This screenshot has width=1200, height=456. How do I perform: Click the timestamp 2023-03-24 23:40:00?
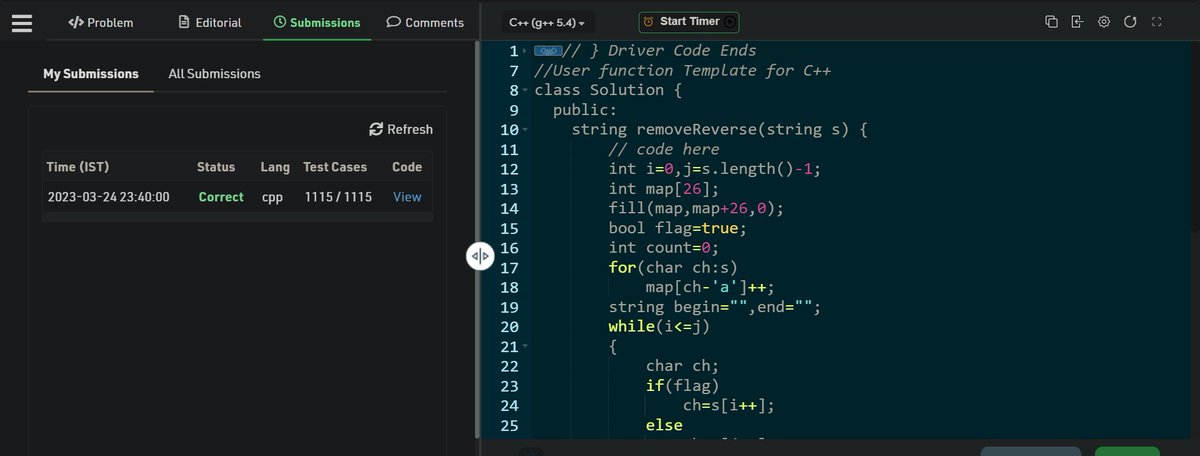click(x=108, y=197)
